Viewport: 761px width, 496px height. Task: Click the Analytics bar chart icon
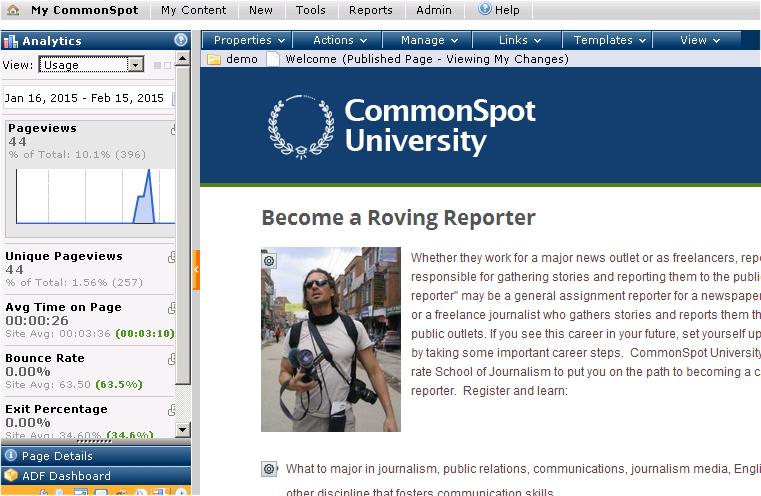[x=11, y=41]
